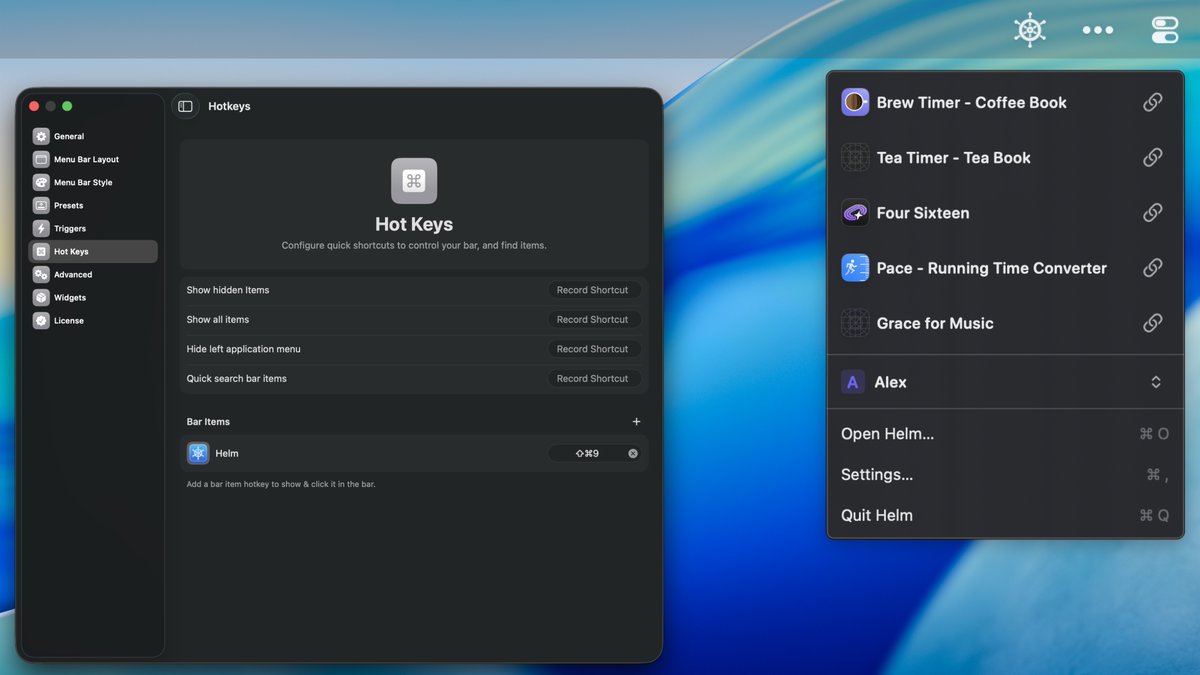The image size is (1200, 675).
Task: Click the switches icon in the menu bar
Action: [x=1164, y=29]
